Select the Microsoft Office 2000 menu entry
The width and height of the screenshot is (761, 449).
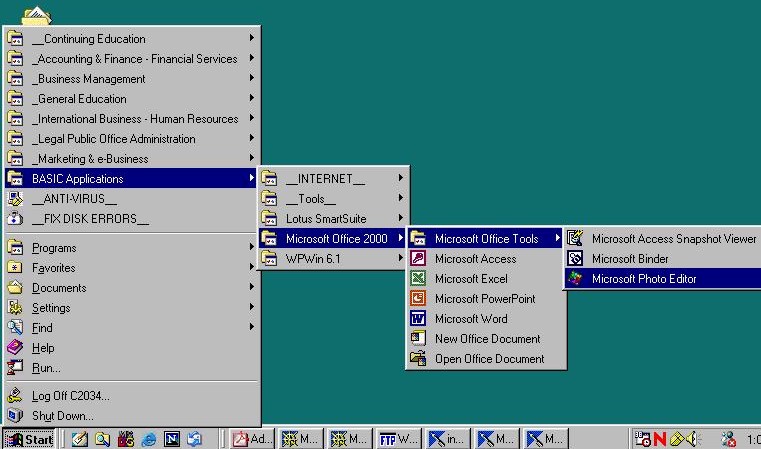point(332,239)
